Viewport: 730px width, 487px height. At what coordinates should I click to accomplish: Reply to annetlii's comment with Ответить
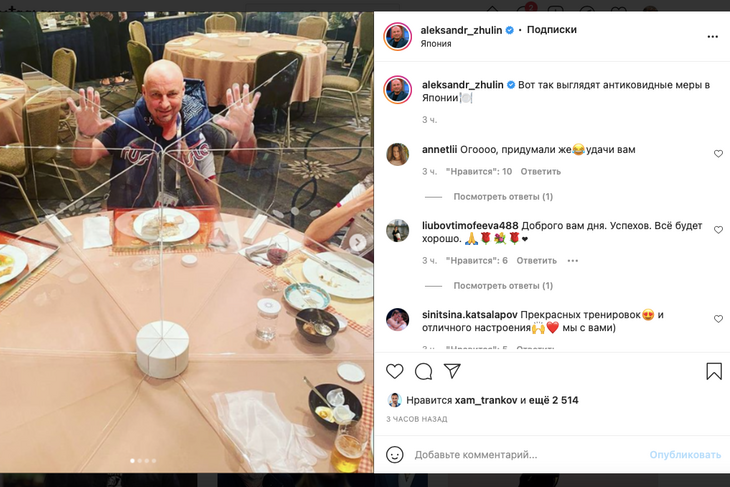point(541,171)
